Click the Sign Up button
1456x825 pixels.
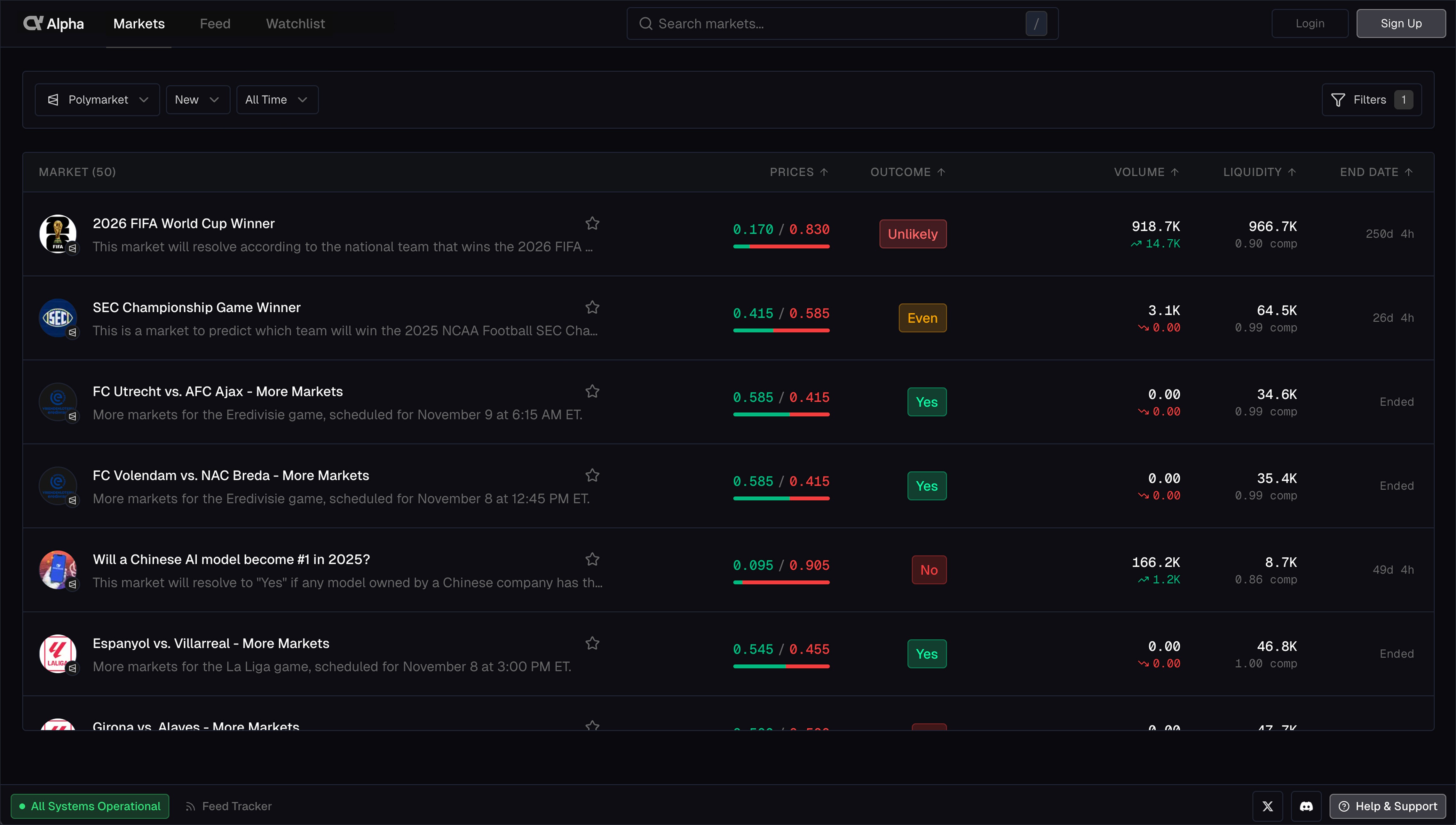pos(1401,23)
